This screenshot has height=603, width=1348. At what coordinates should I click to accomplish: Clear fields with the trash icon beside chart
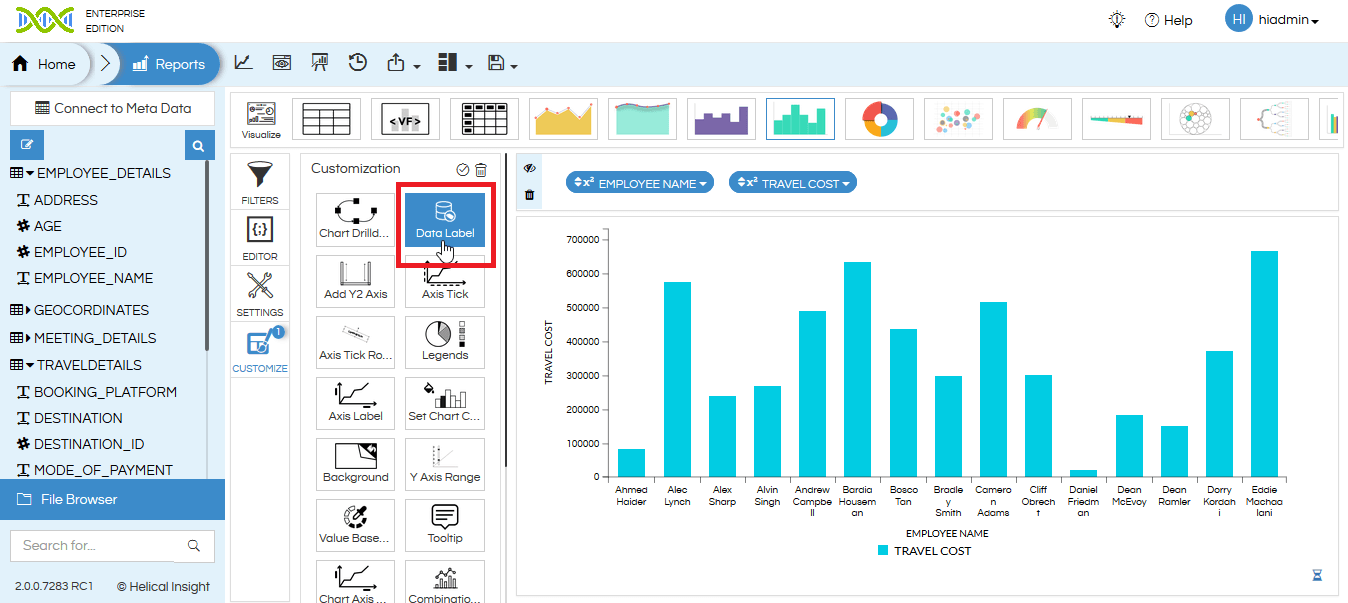click(x=529, y=195)
